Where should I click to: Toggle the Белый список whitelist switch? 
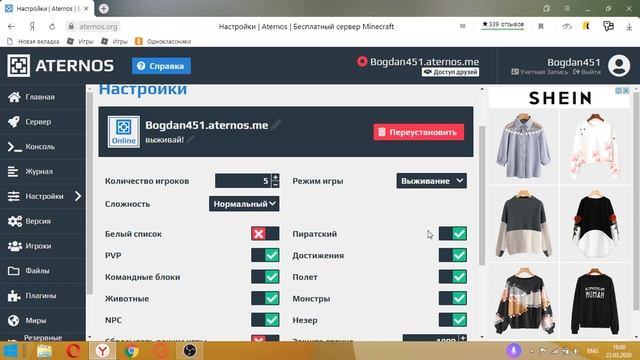pos(265,233)
